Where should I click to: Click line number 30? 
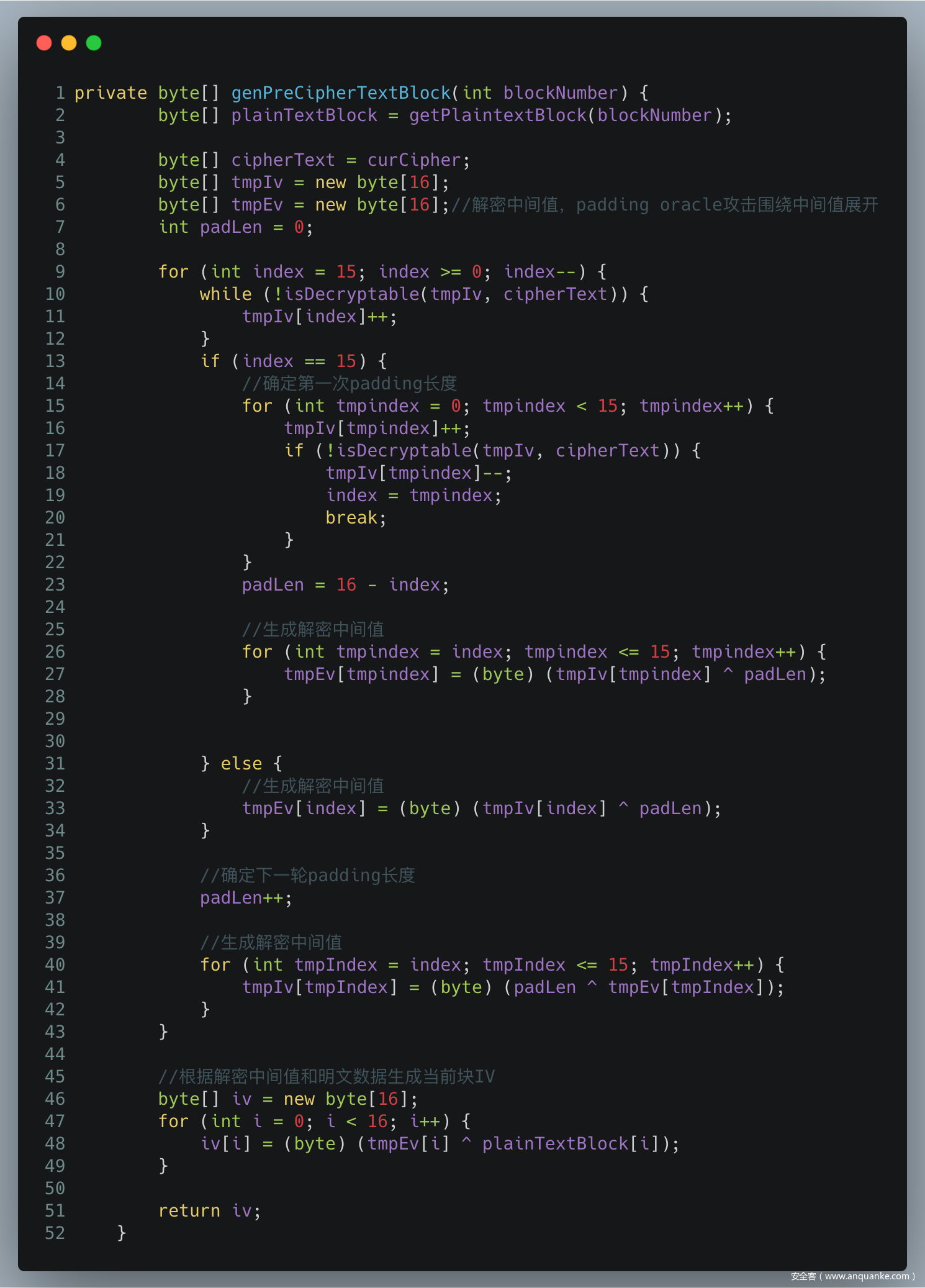click(55, 742)
